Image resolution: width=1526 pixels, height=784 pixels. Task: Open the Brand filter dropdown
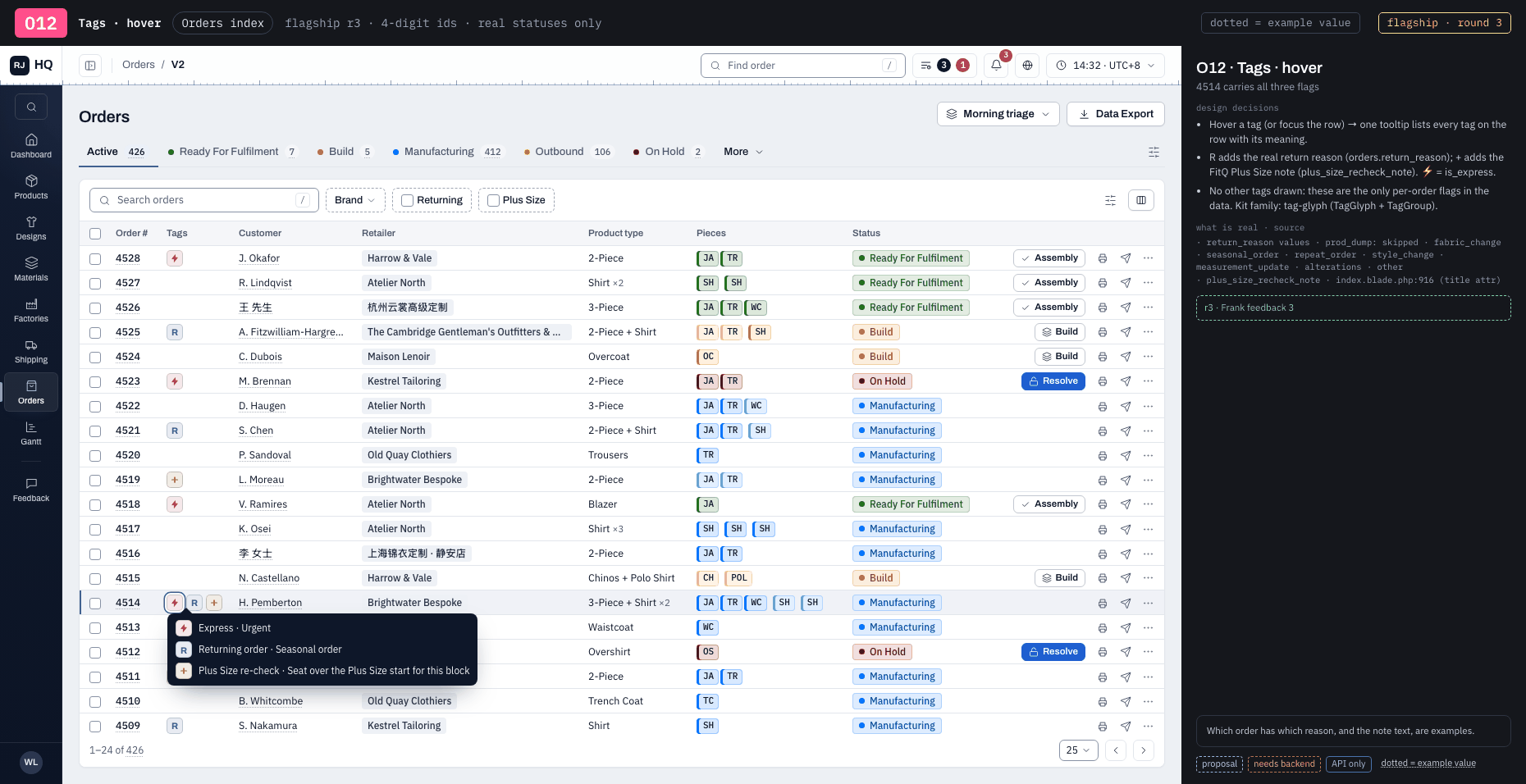point(355,200)
